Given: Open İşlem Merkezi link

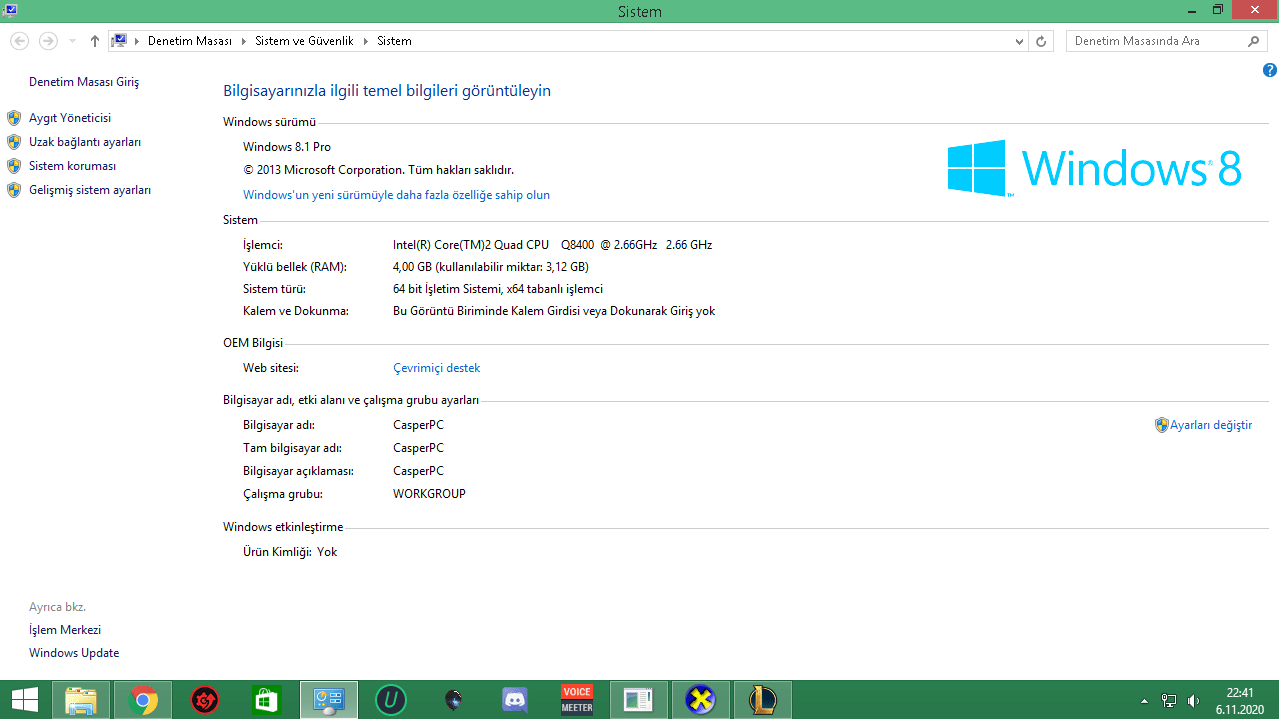Looking at the screenshot, I should coord(65,630).
